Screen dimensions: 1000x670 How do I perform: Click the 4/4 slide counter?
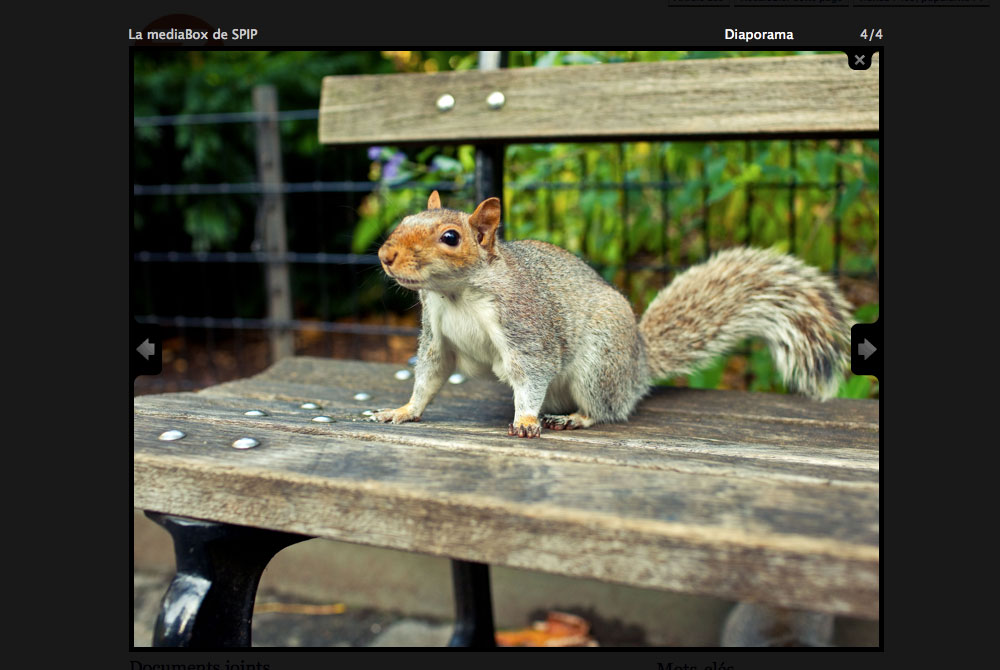pyautogui.click(x=871, y=35)
